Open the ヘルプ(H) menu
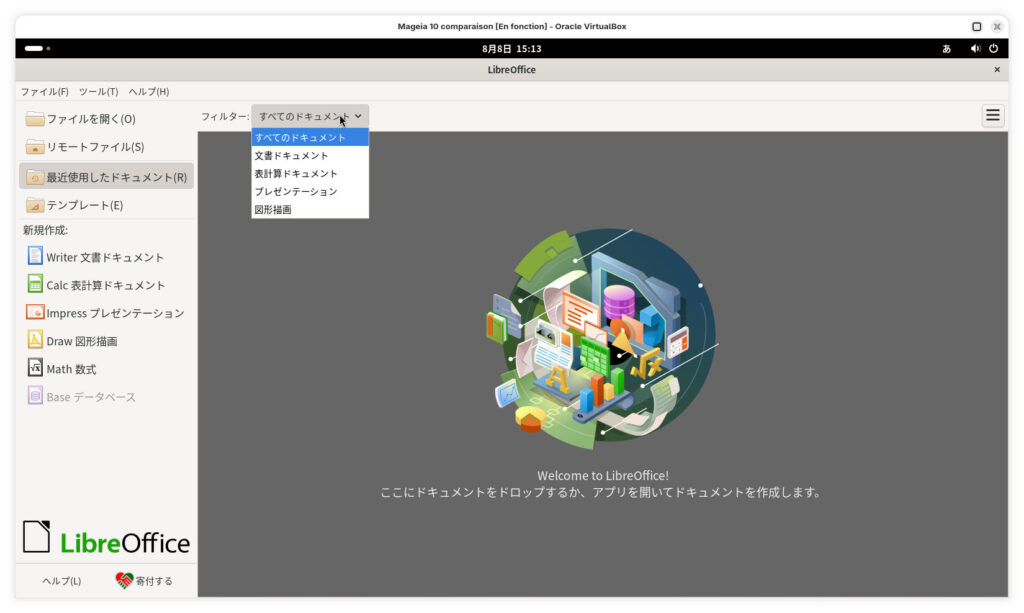 149,91
